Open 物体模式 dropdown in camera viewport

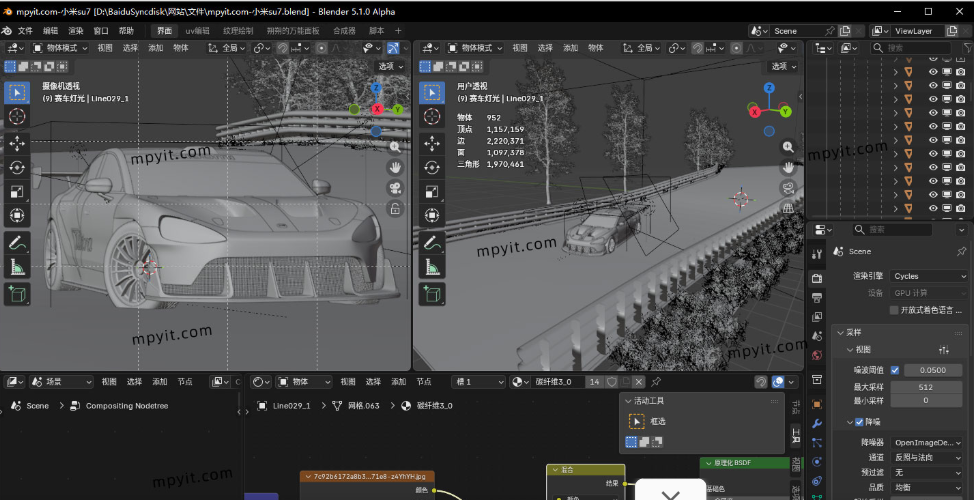(x=60, y=48)
